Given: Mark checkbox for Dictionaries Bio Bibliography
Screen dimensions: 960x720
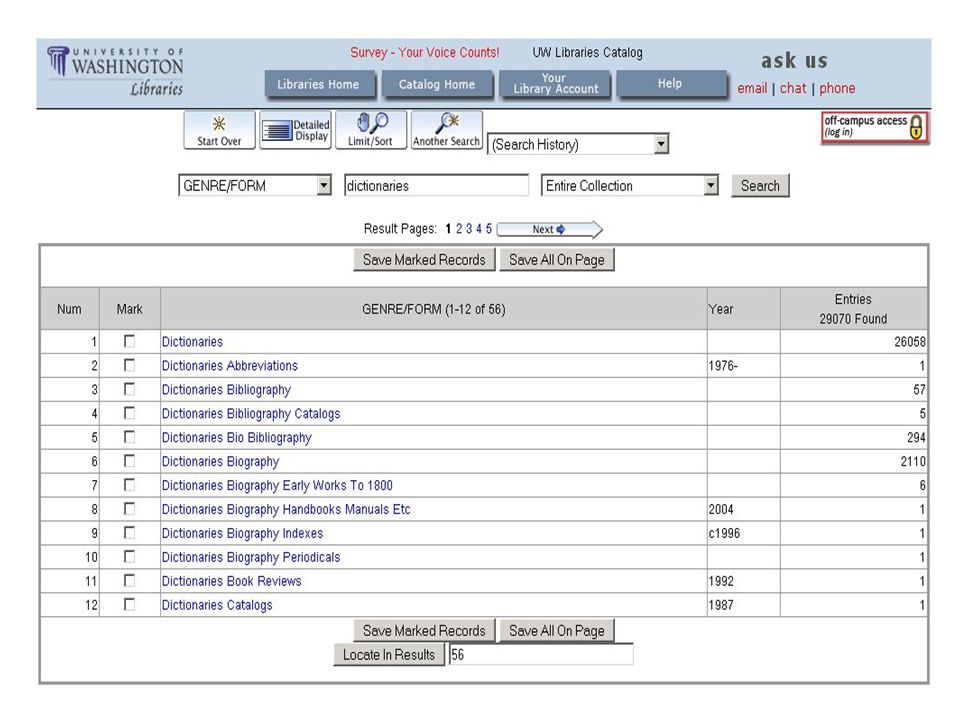Looking at the screenshot, I should [x=129, y=437].
